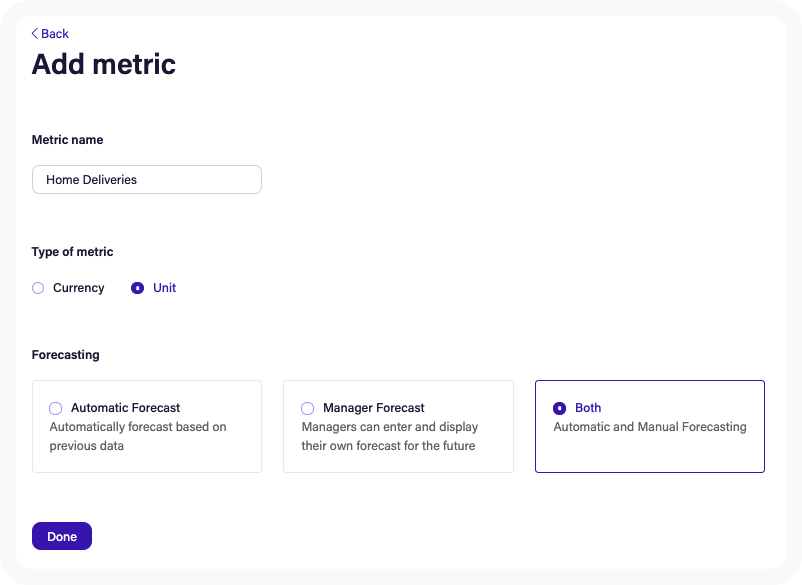Click the Automatic Forecast option card
The height and width of the screenshot is (585, 802).
146,426
